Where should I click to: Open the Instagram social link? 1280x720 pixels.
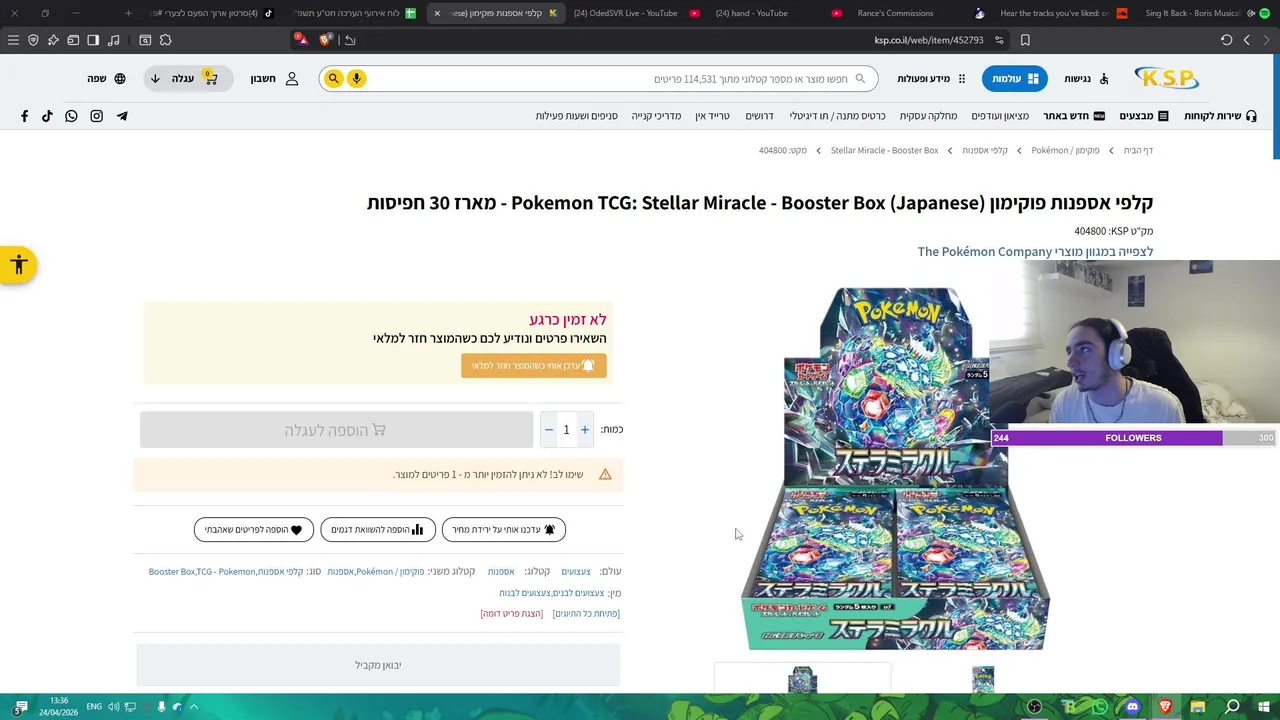(x=96, y=116)
